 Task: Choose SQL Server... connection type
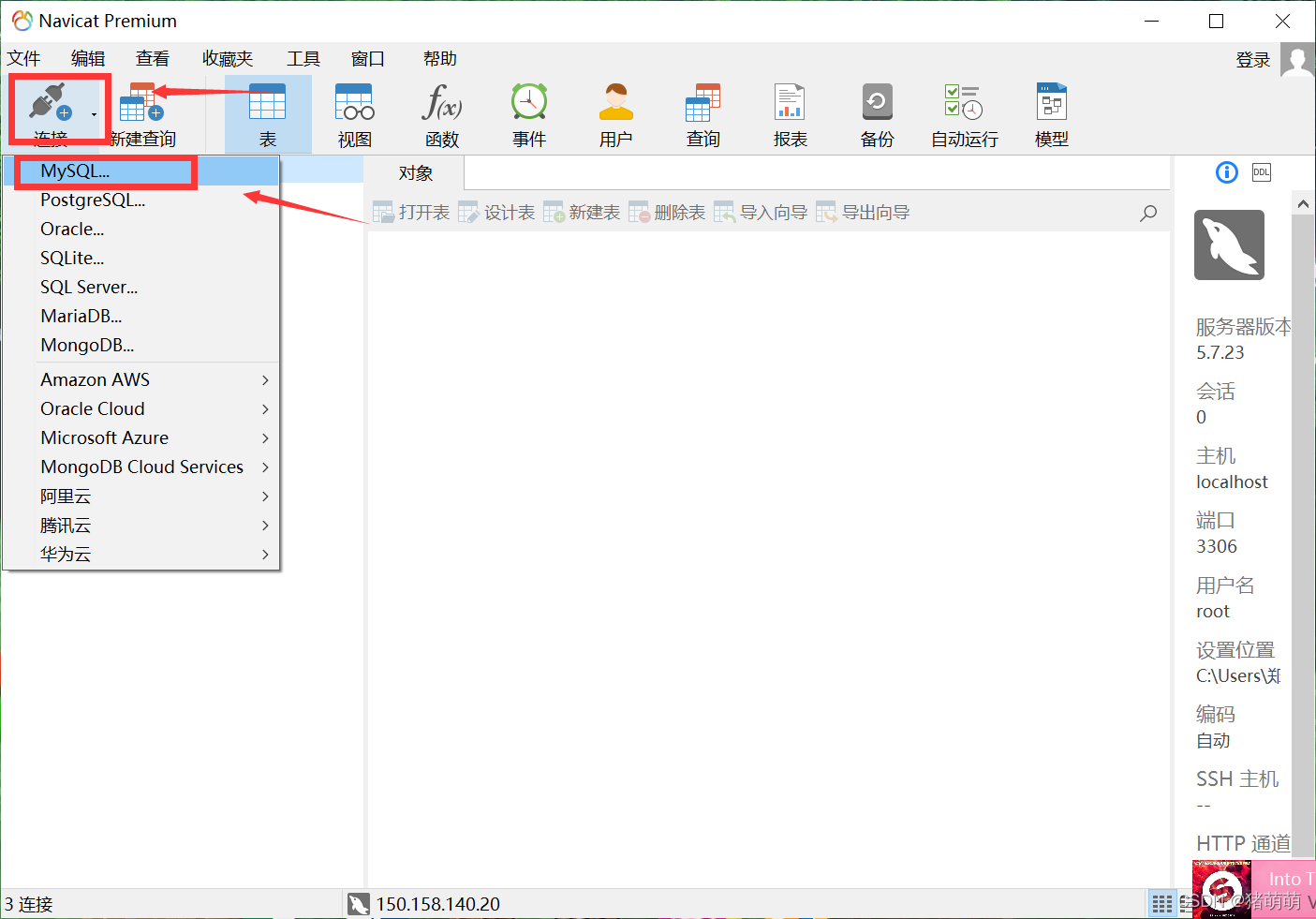pos(141,288)
